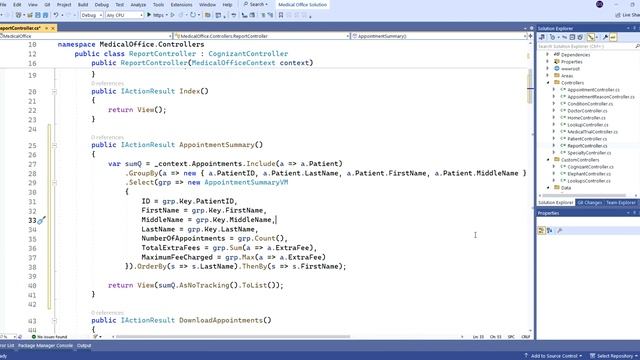640x360 pixels.
Task: Click the Properties panel Alphabetical sort icon
Action: tap(550, 231)
